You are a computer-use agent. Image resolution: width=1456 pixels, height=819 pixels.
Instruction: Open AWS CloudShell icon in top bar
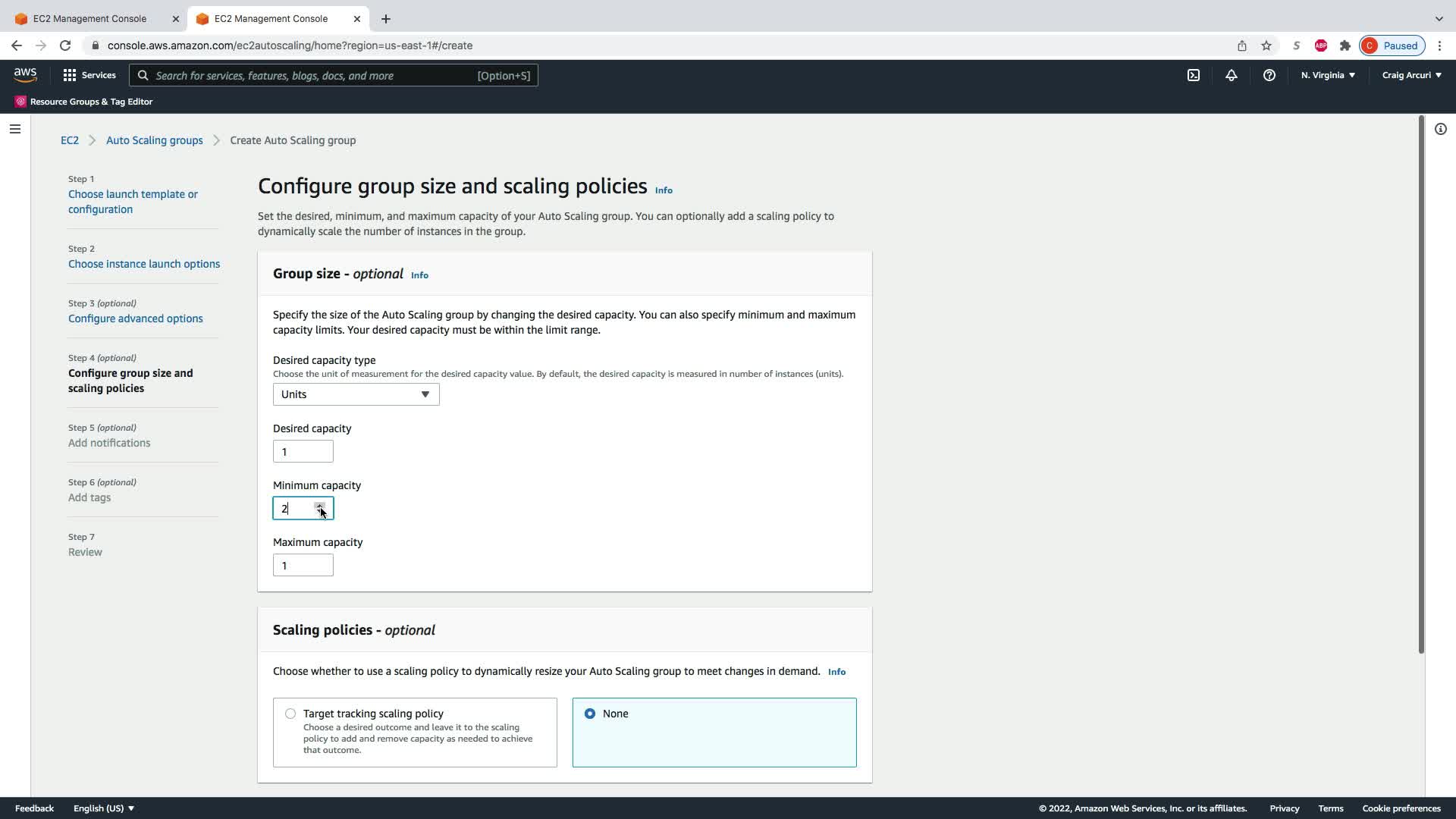point(1193,75)
